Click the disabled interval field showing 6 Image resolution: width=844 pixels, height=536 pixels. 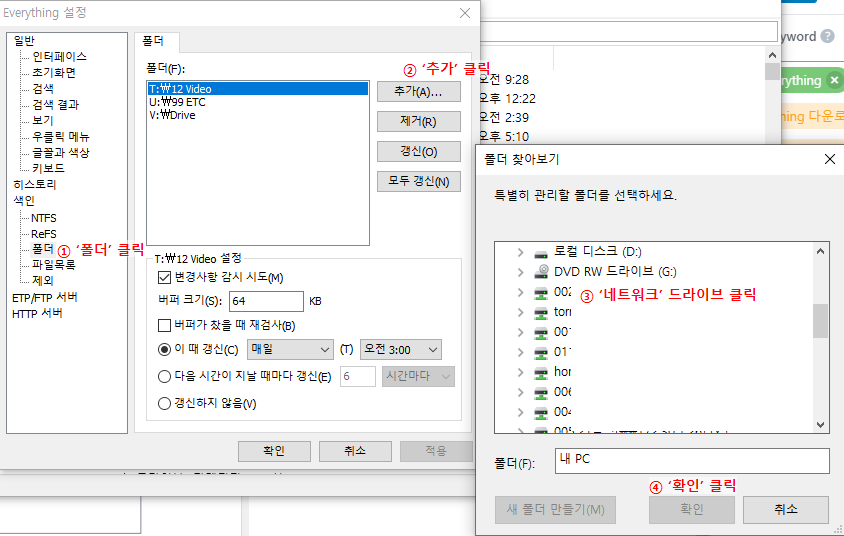(x=358, y=376)
